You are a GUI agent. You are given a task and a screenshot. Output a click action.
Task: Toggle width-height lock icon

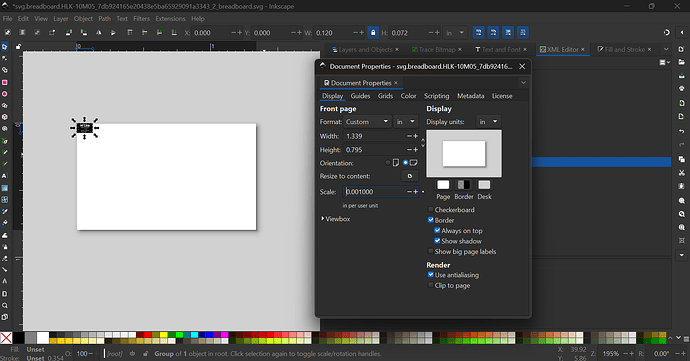click(373, 33)
